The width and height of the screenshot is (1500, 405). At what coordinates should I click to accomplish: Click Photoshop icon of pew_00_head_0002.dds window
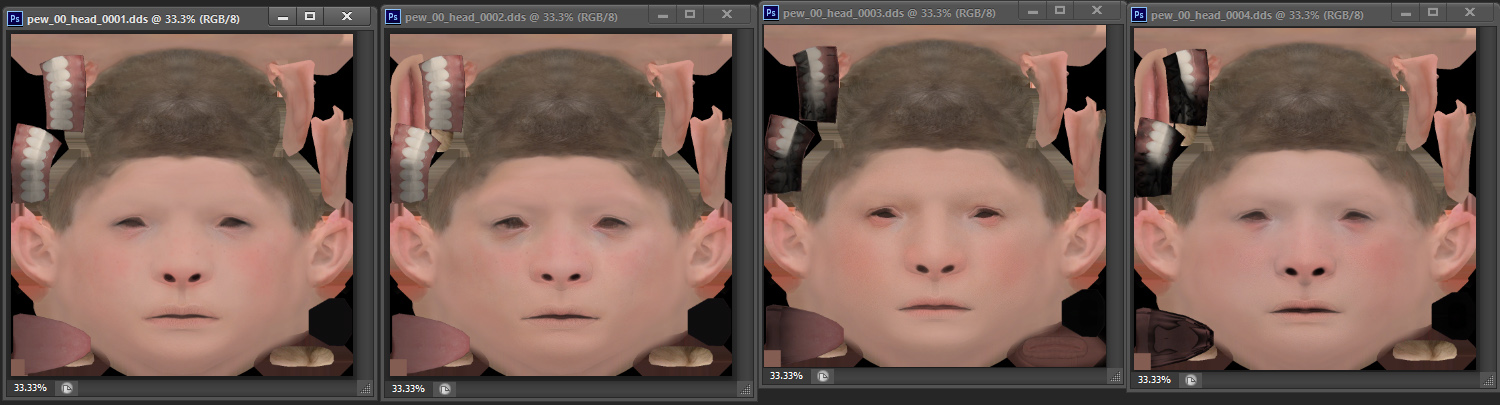393,17
